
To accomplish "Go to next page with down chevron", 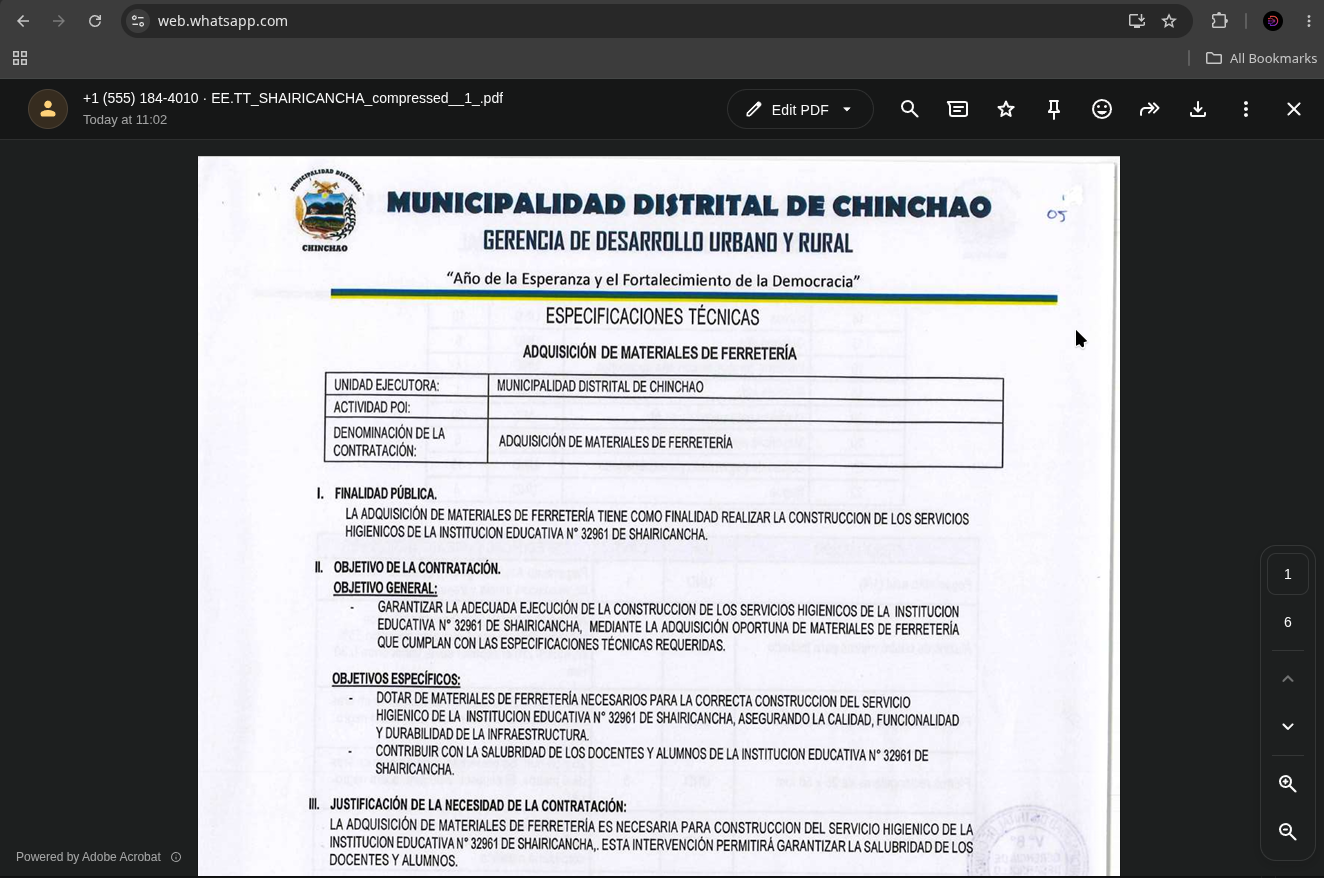I will [x=1288, y=727].
